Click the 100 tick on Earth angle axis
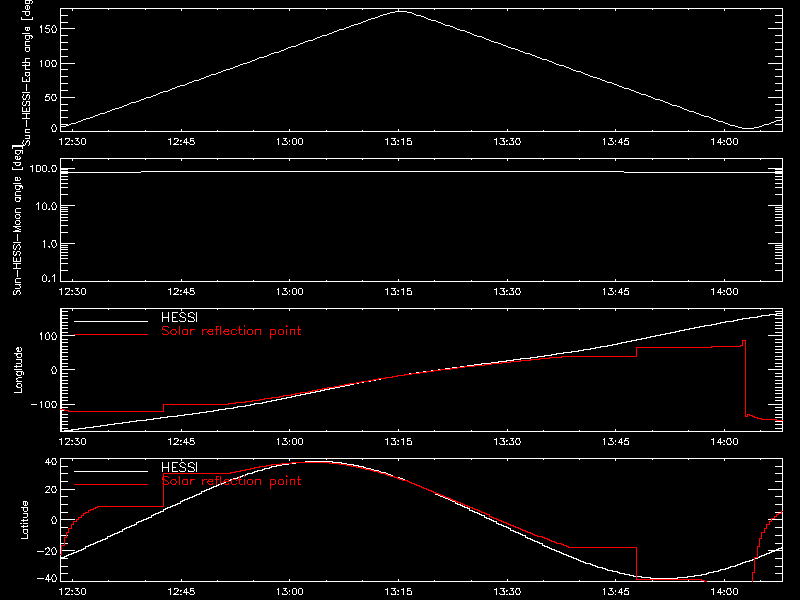The width and height of the screenshot is (800, 600). [48, 63]
